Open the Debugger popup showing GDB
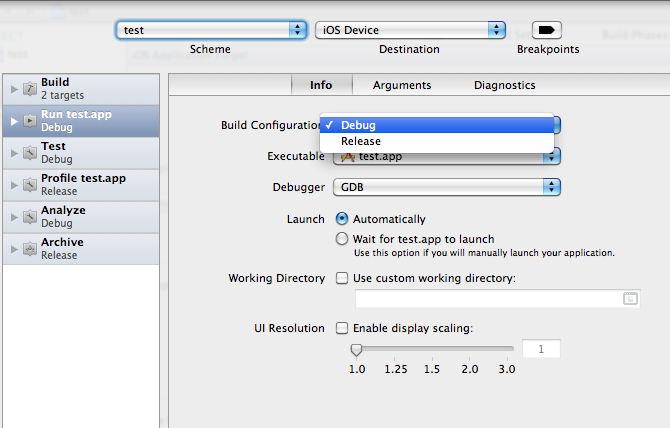This screenshot has height=428, width=670. point(447,187)
